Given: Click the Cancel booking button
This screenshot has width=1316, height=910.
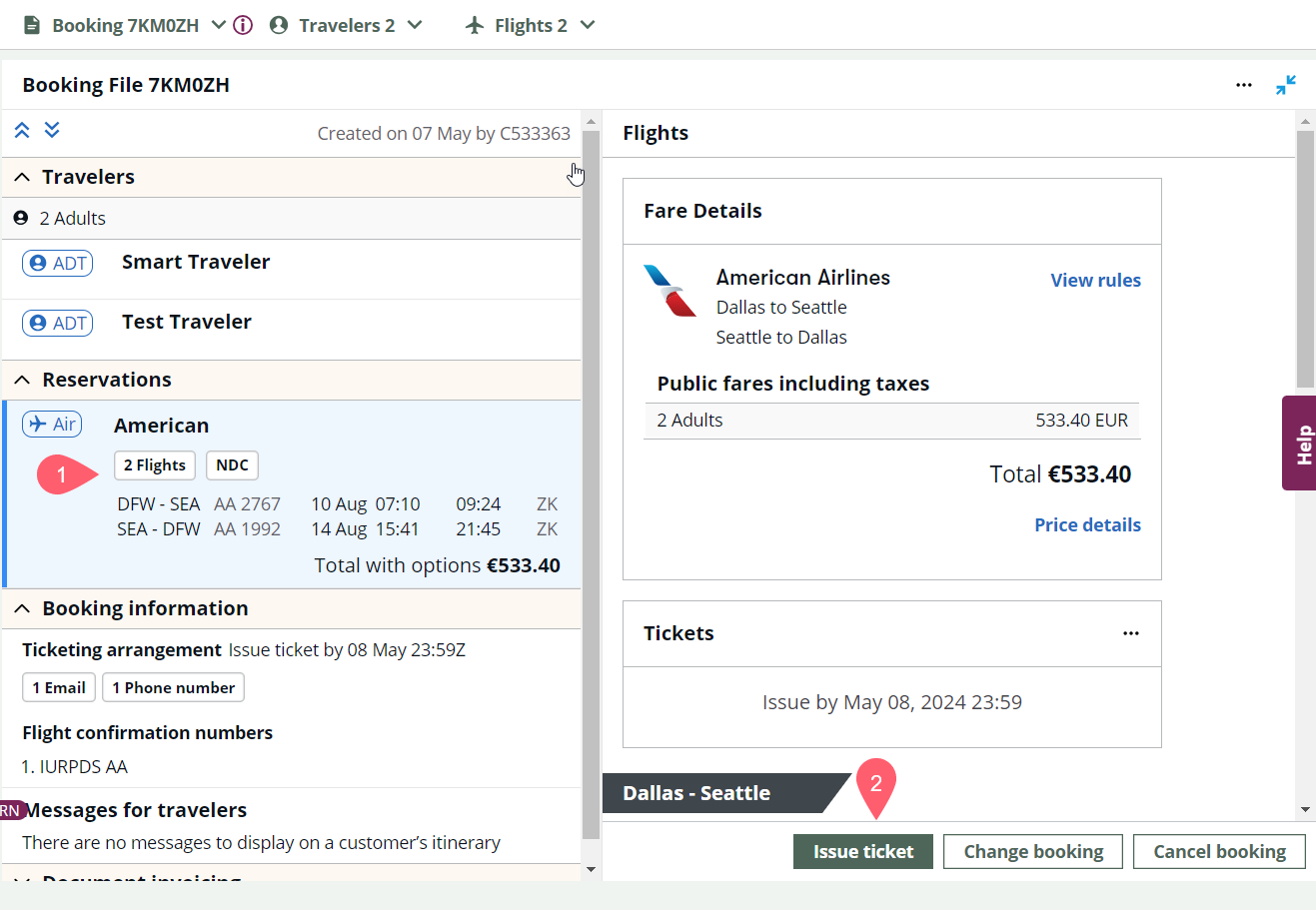Looking at the screenshot, I should (1219, 852).
